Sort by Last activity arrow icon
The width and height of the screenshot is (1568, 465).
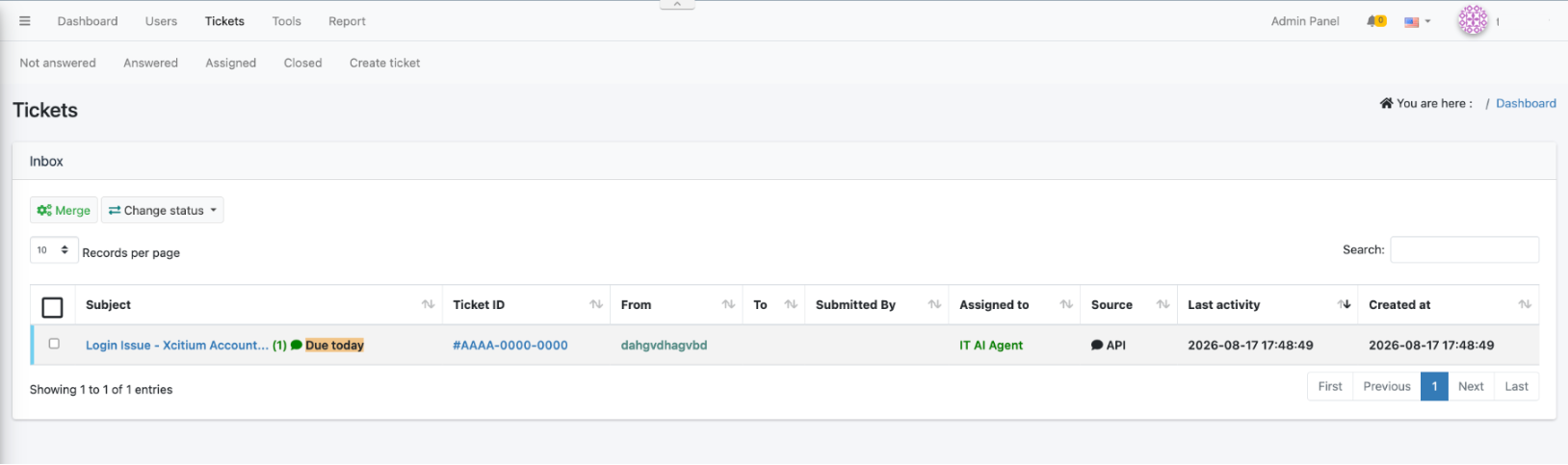tap(1344, 304)
